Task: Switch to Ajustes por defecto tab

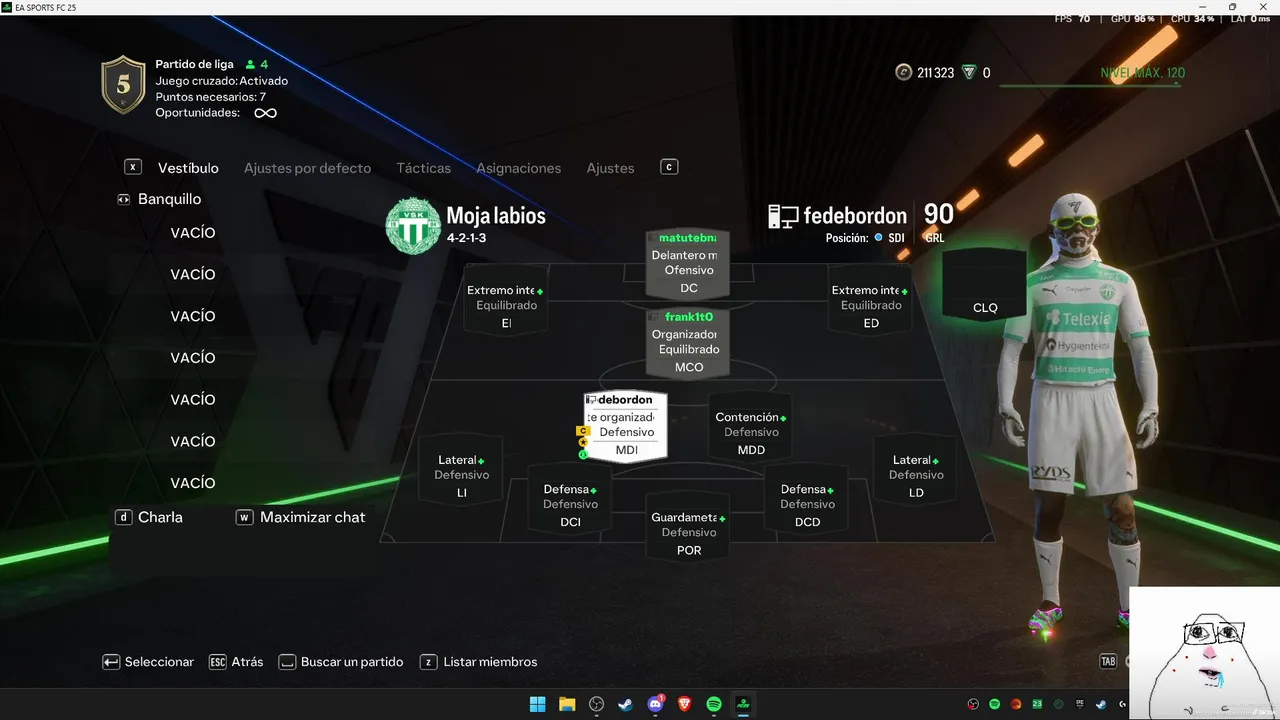Action: pos(307,168)
